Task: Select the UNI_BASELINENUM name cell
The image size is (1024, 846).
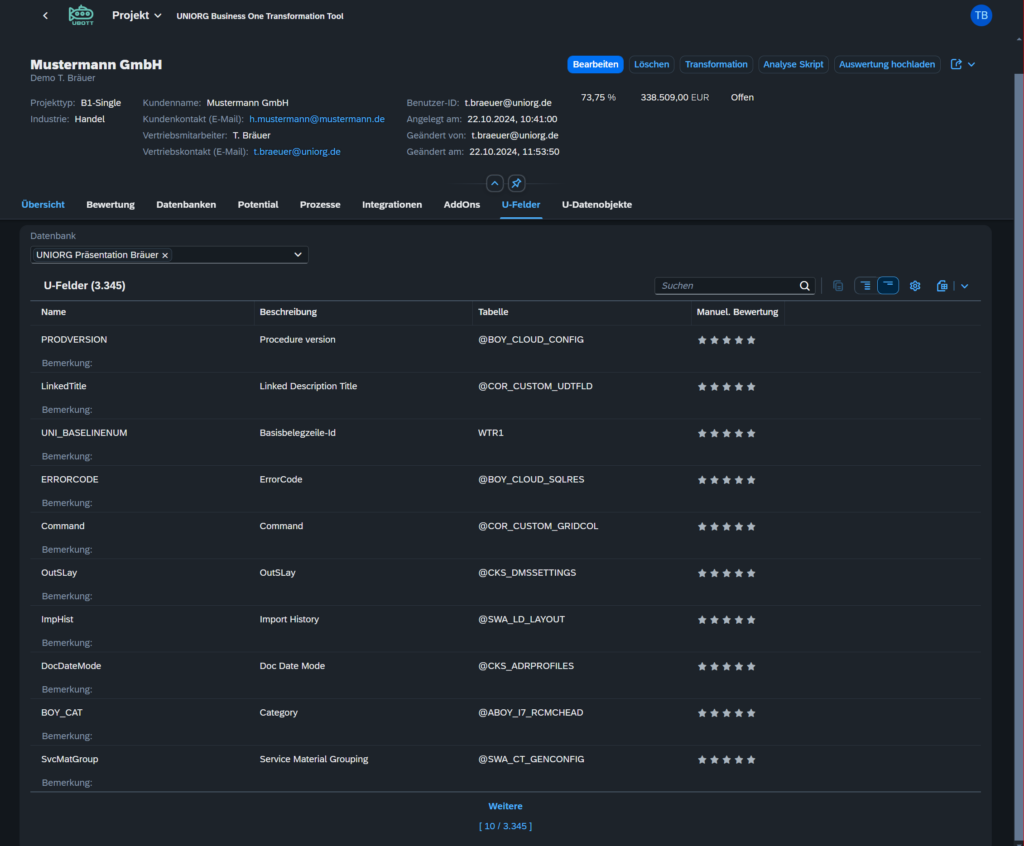Action: coord(84,433)
